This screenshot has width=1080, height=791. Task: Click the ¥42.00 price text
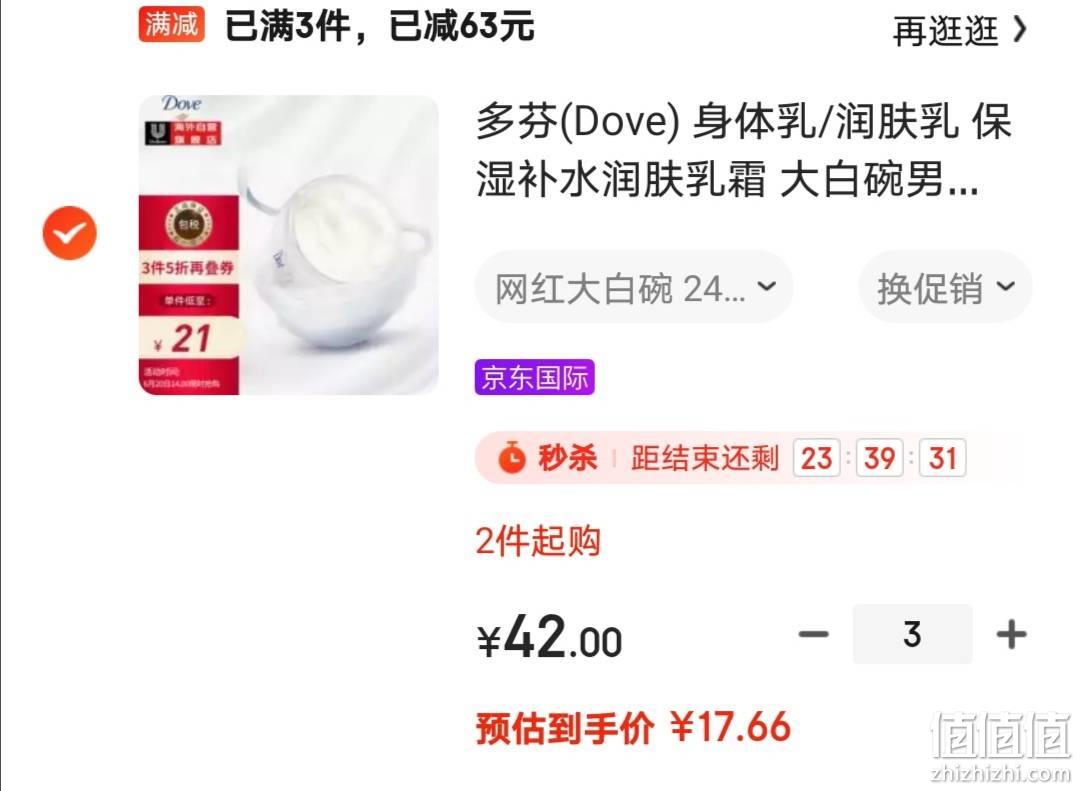click(550, 638)
